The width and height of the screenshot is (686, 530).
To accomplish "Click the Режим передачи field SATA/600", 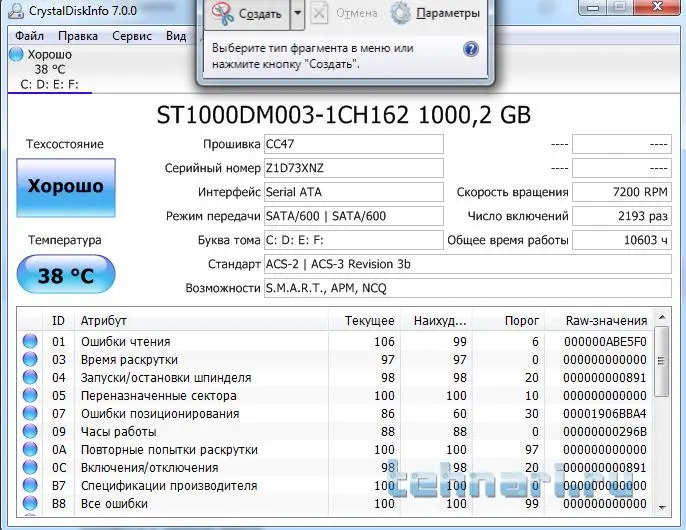I will click(354, 216).
